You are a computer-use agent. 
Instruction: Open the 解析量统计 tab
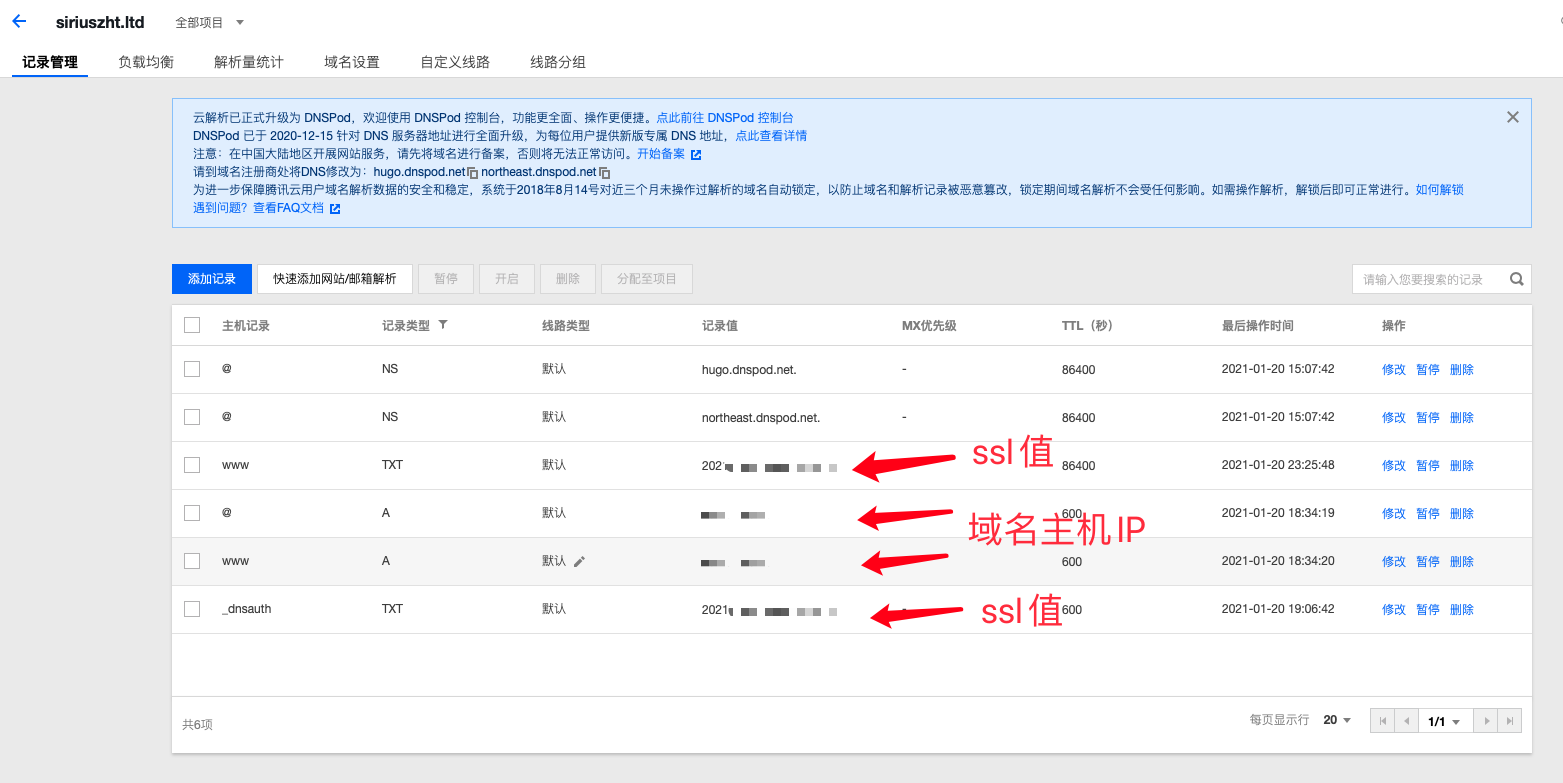click(x=249, y=62)
